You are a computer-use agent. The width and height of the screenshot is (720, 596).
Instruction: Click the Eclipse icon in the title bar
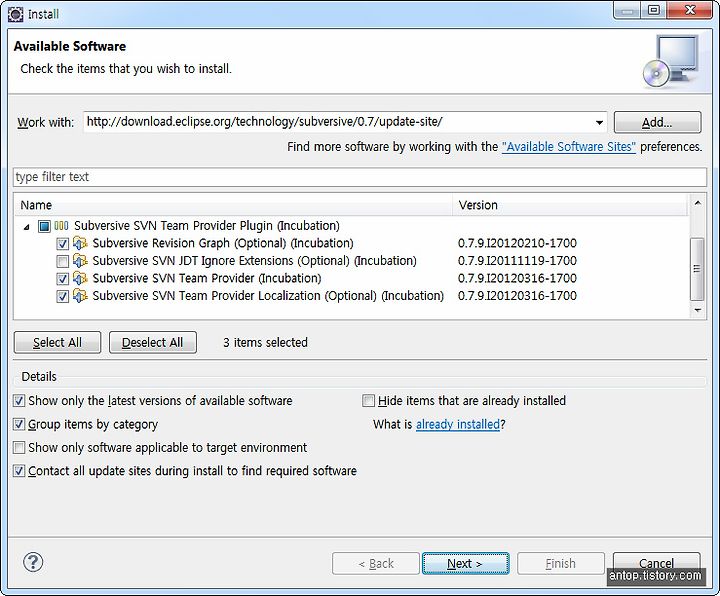16,14
